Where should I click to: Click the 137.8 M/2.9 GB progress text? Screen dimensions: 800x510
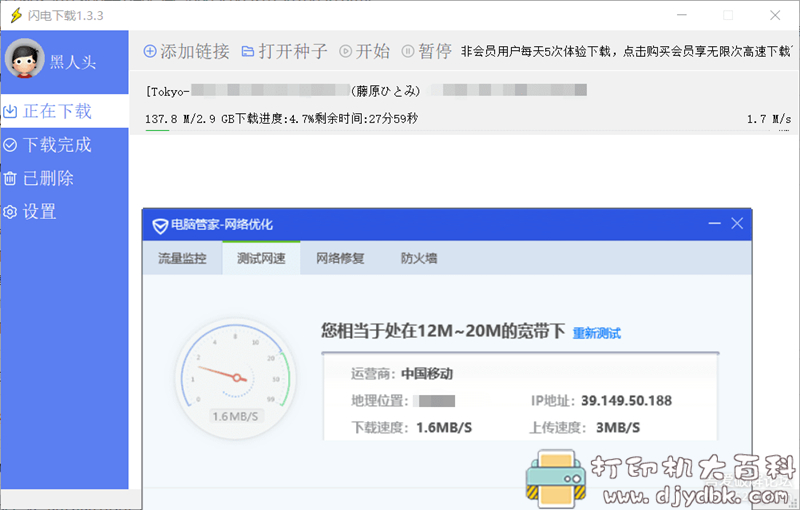point(189,119)
